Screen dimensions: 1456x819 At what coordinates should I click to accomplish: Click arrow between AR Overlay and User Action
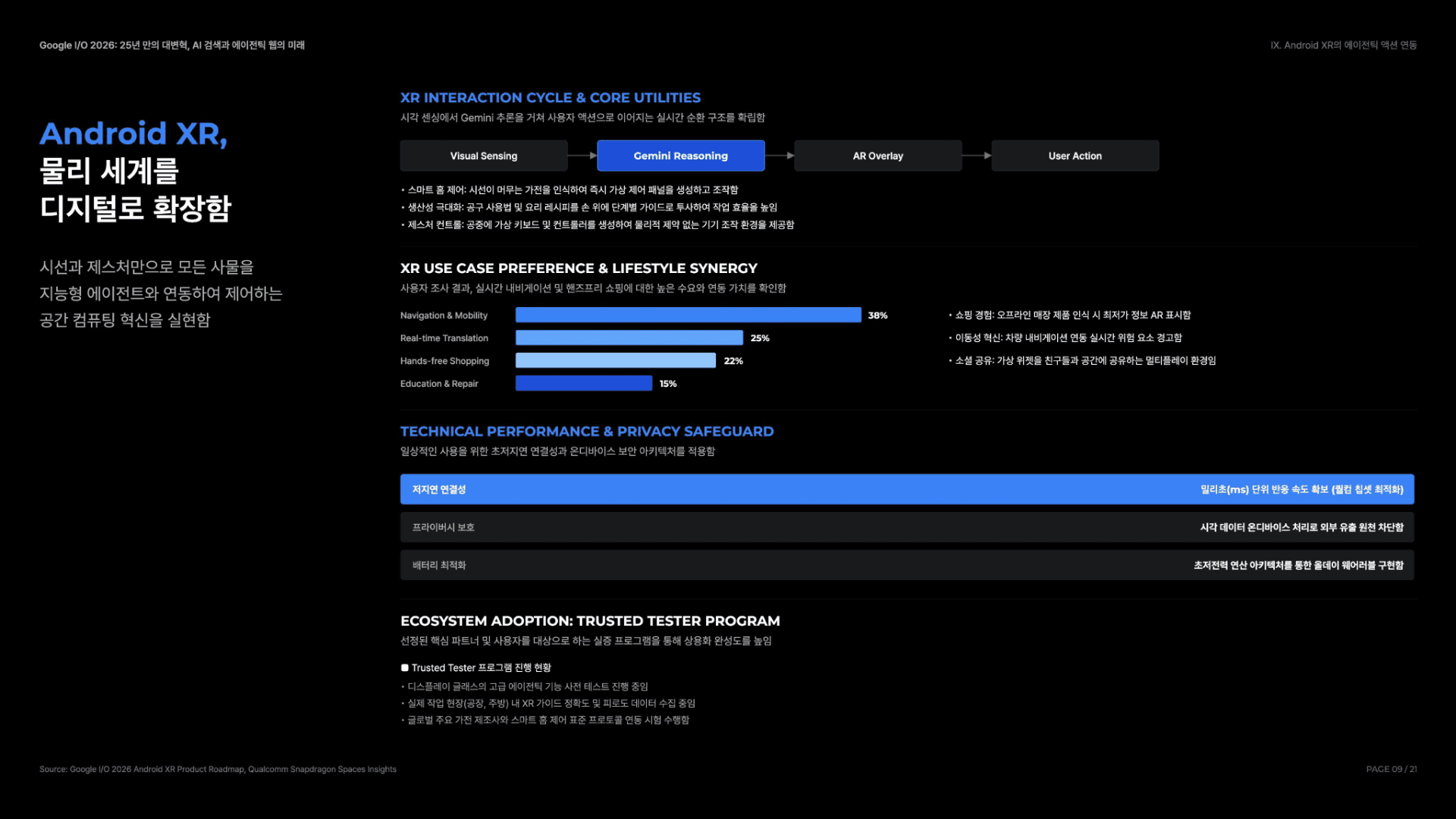click(977, 155)
